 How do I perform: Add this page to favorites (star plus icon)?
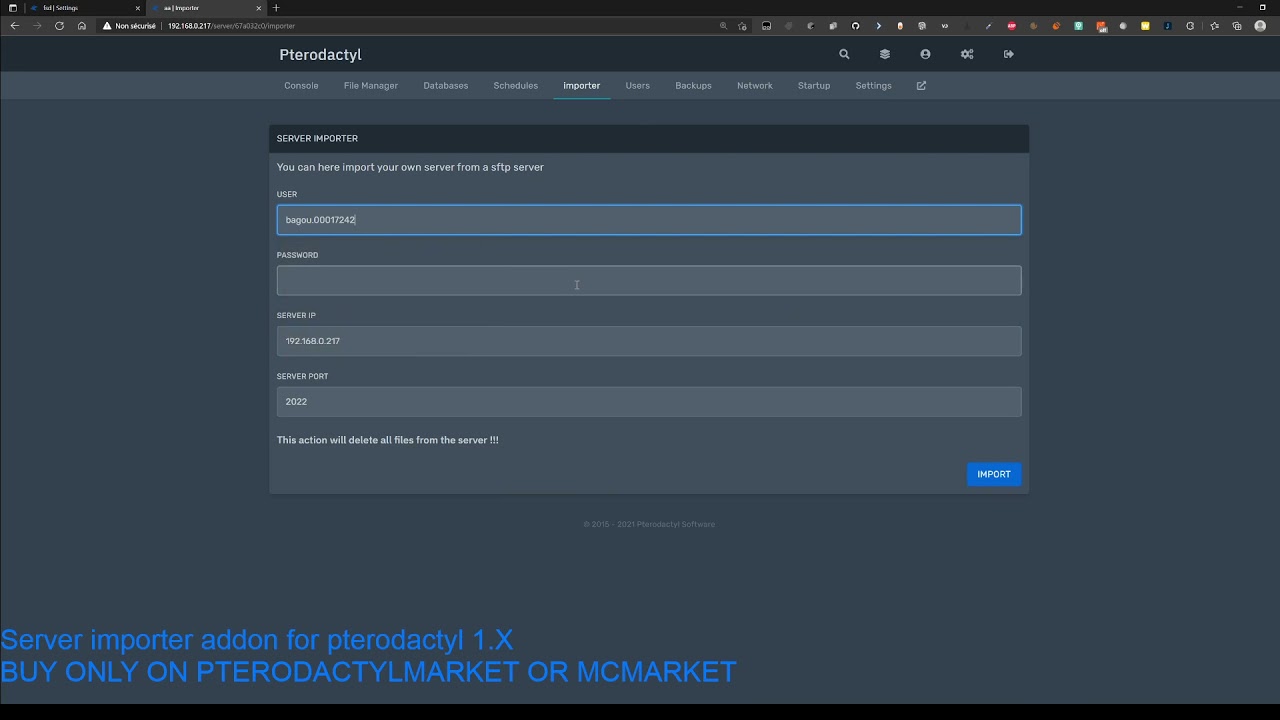click(x=742, y=26)
